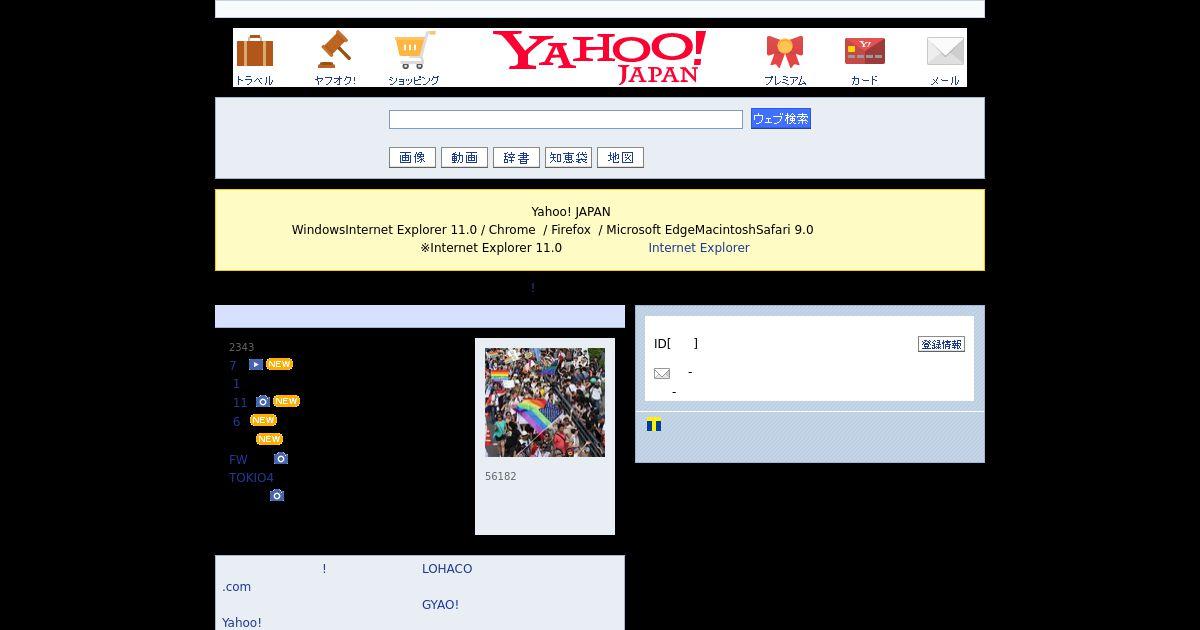
Task: Click the video icon beside headline 7
Action: pyautogui.click(x=256, y=365)
